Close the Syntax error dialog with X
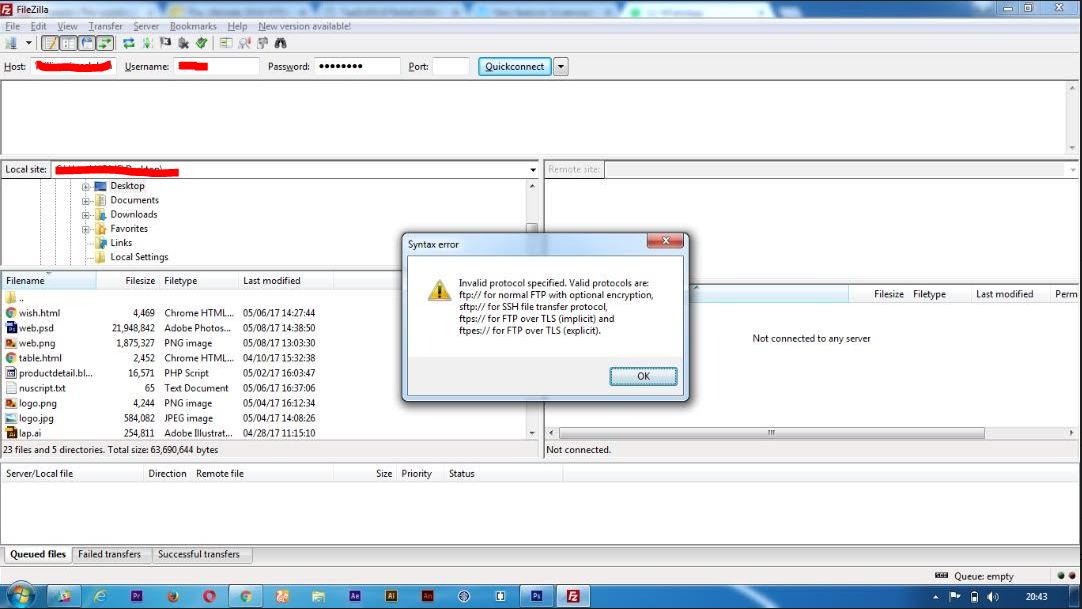The height and width of the screenshot is (609, 1082). [x=665, y=240]
